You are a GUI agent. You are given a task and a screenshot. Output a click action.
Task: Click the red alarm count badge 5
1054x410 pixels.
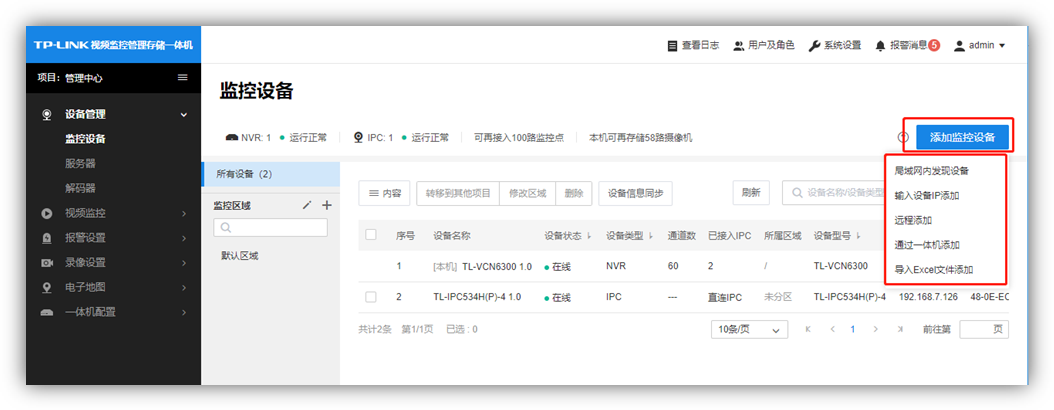pos(934,45)
